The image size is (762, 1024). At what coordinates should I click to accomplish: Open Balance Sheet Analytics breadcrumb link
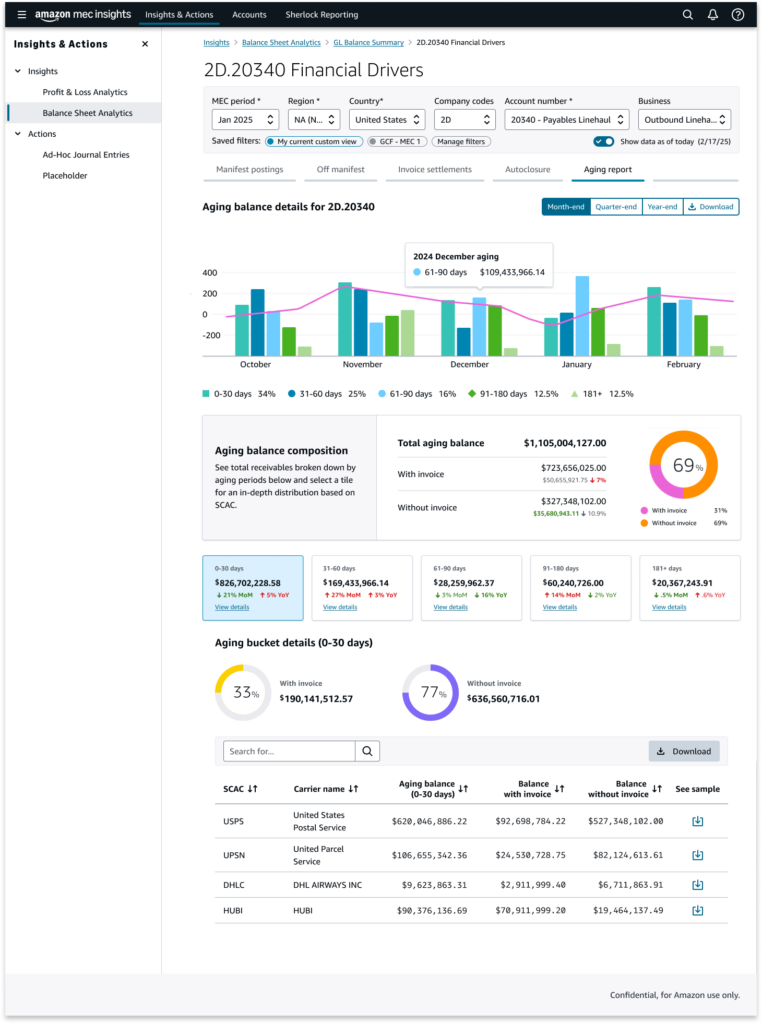(281, 42)
